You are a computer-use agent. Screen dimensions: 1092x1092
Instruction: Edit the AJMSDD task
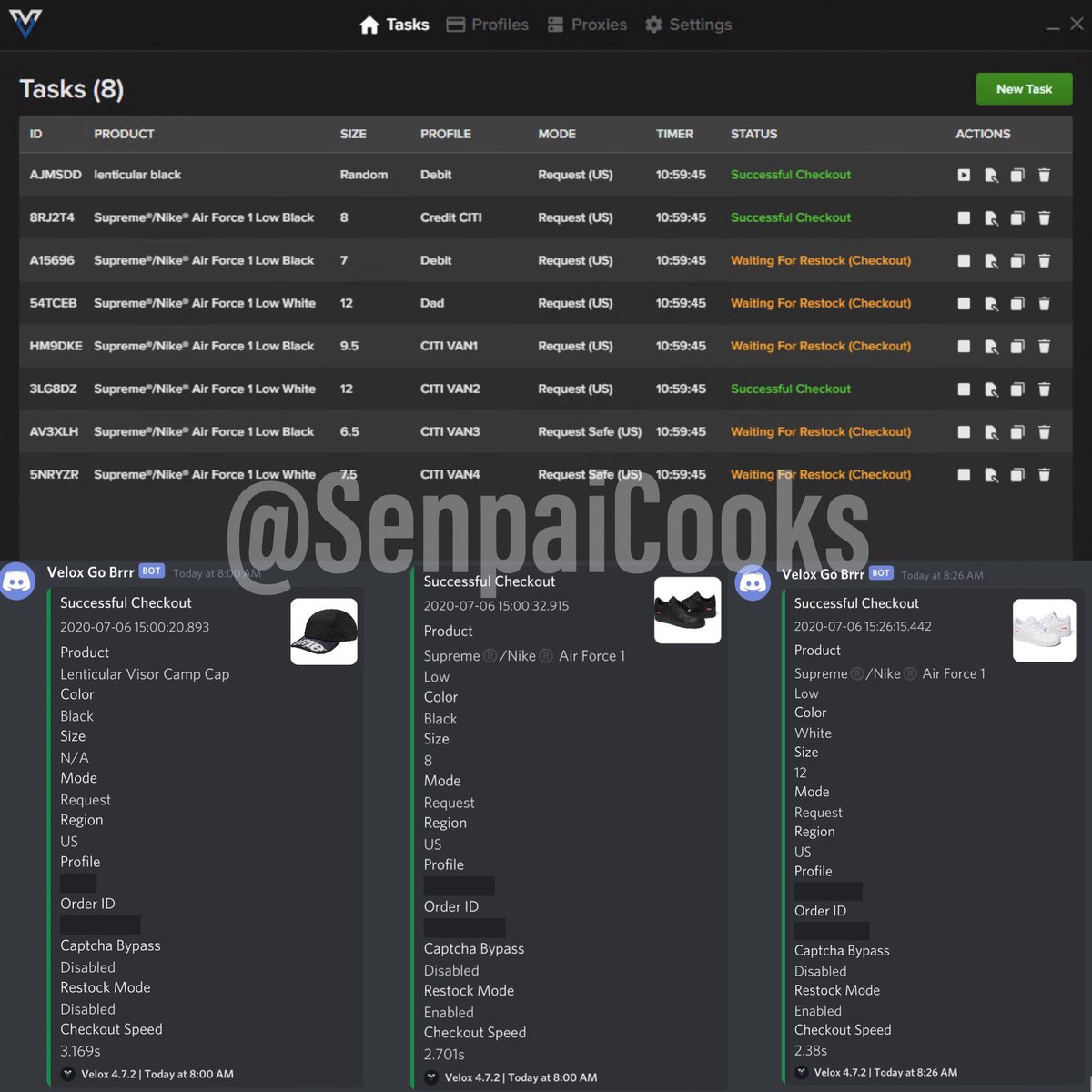click(x=991, y=175)
